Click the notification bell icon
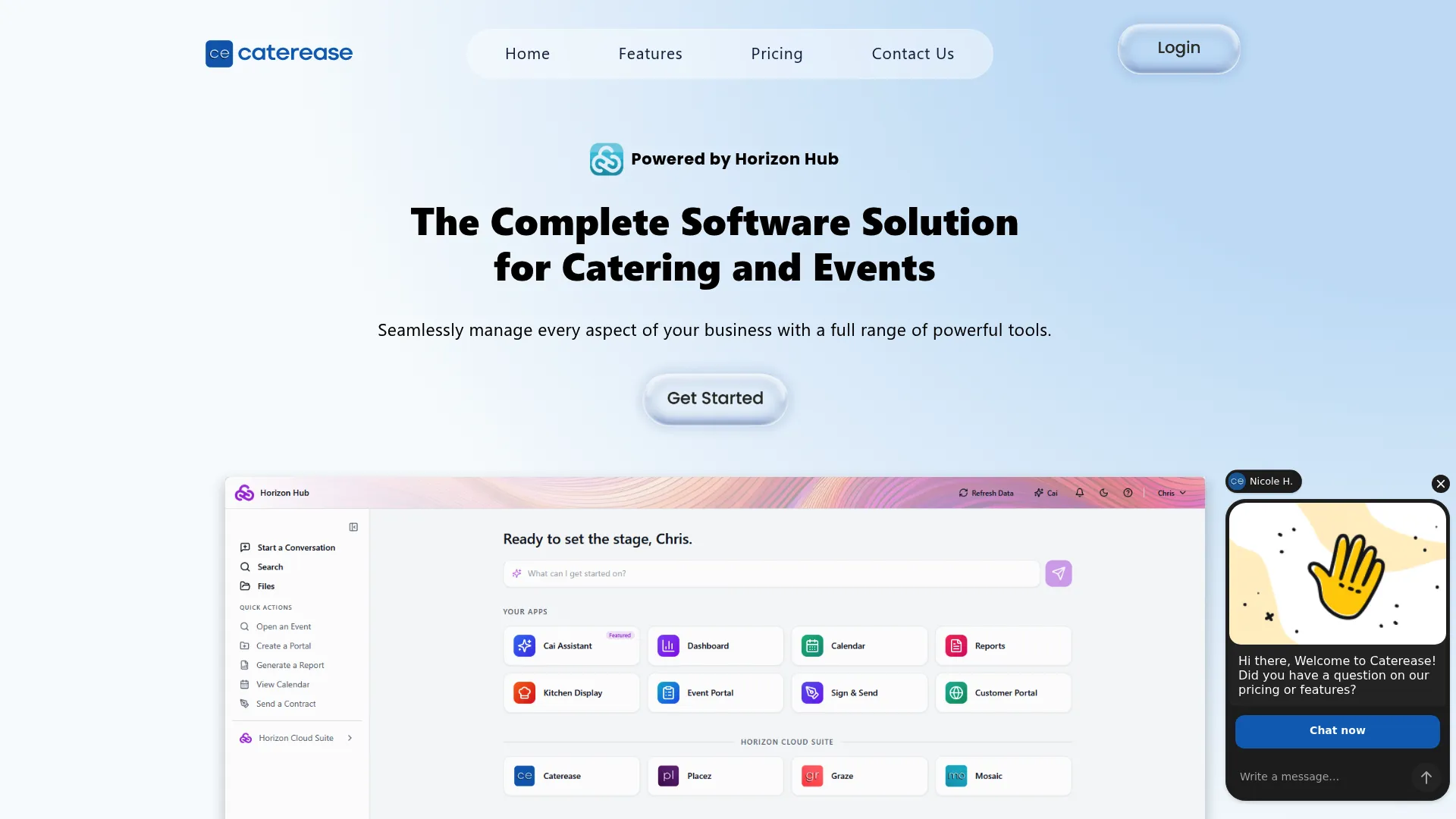 (x=1080, y=493)
